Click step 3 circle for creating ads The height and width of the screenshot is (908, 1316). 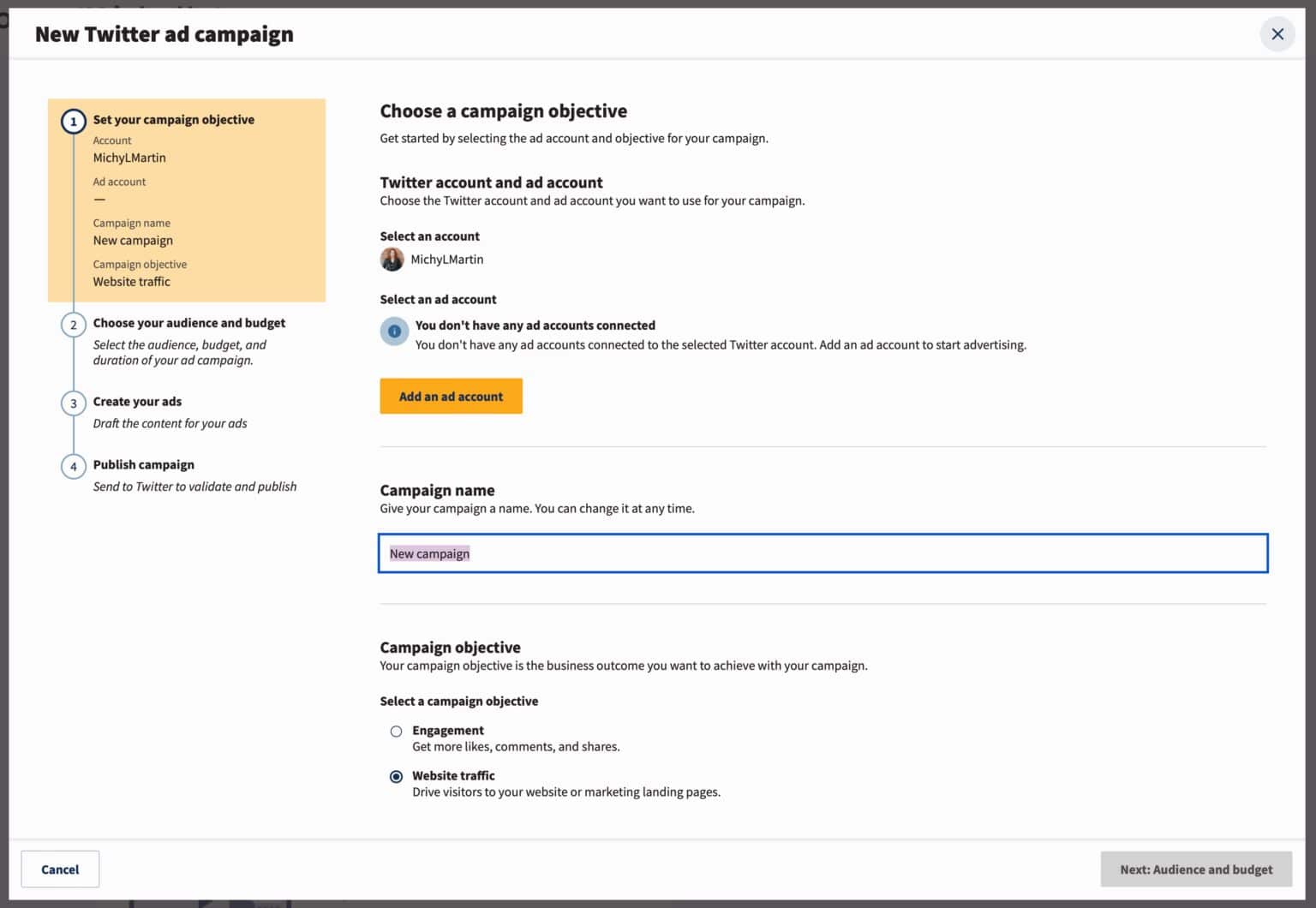[x=74, y=403]
